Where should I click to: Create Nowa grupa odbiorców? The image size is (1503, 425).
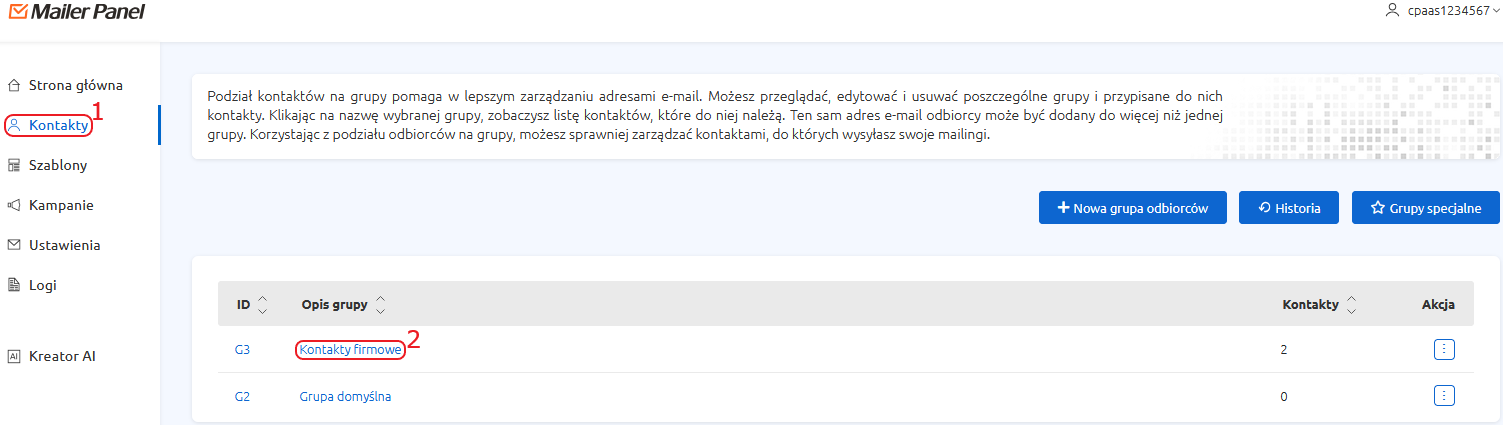point(1133,208)
